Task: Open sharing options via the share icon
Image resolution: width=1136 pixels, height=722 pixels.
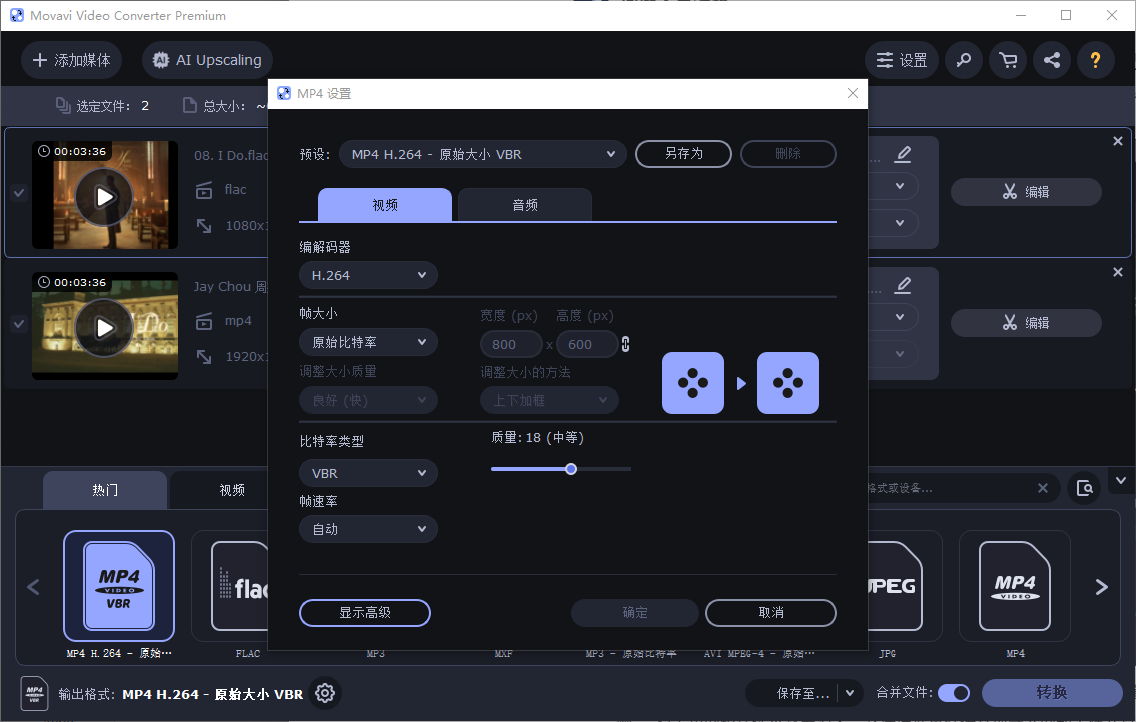Action: [1052, 60]
